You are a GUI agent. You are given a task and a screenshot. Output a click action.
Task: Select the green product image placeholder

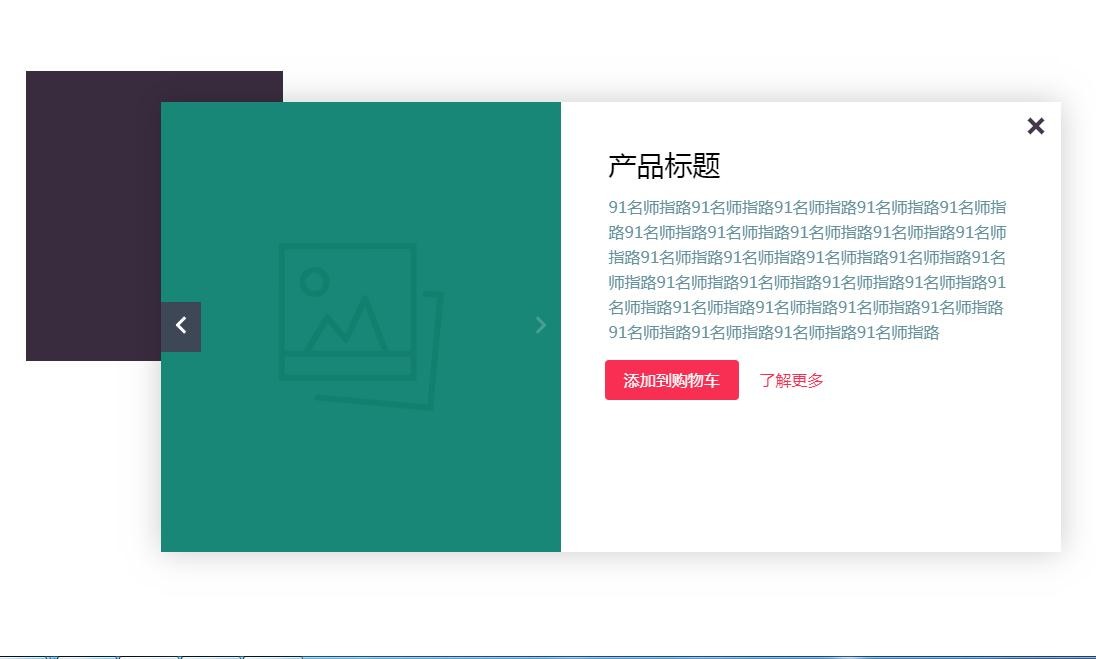click(361, 326)
